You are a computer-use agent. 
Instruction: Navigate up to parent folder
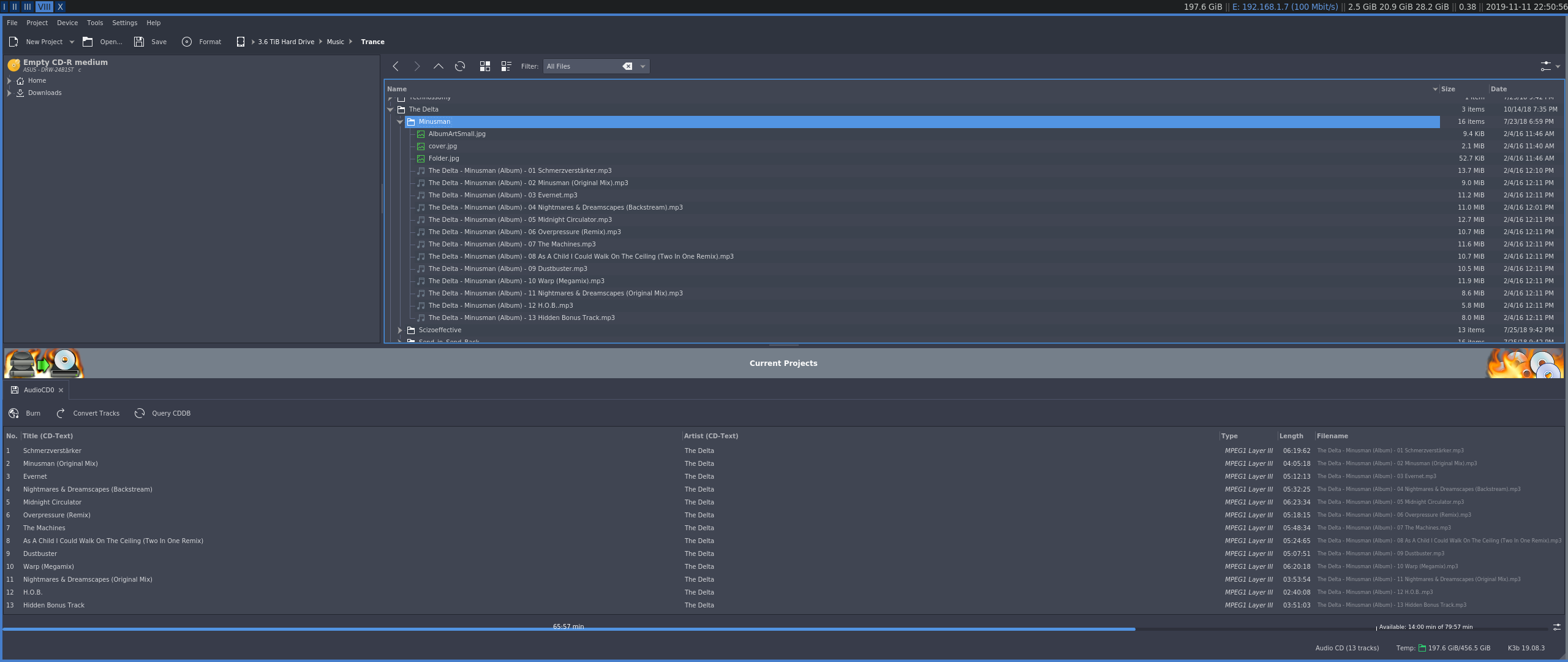coord(439,66)
